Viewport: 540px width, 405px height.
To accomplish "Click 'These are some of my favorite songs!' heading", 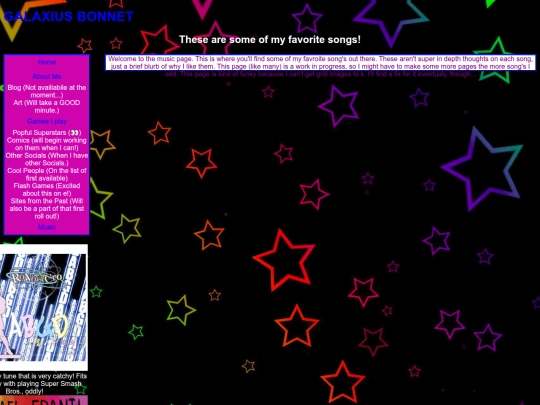I will (270, 40).
